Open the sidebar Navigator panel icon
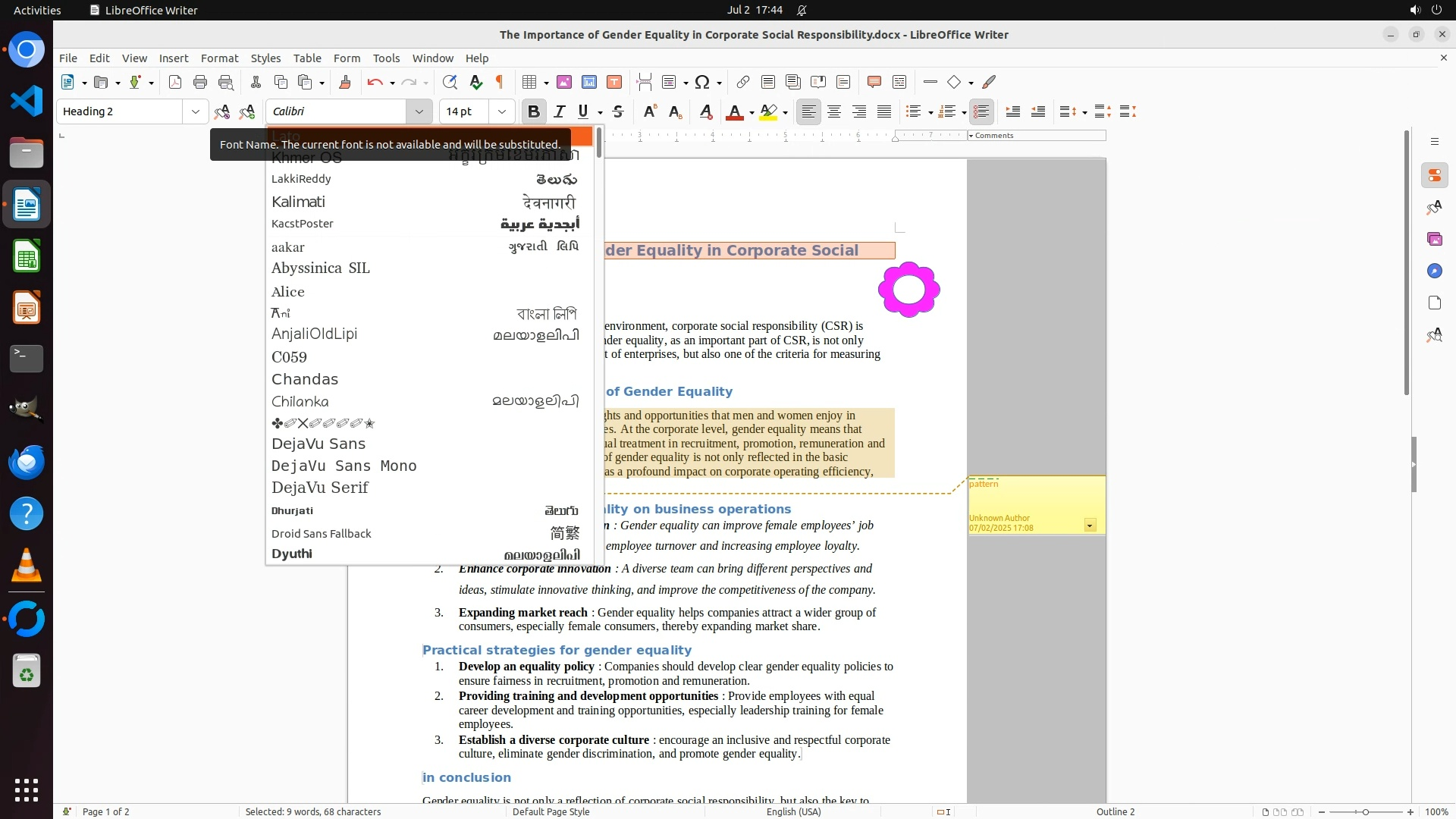This screenshot has height=819, width=1456. pyautogui.click(x=1434, y=271)
